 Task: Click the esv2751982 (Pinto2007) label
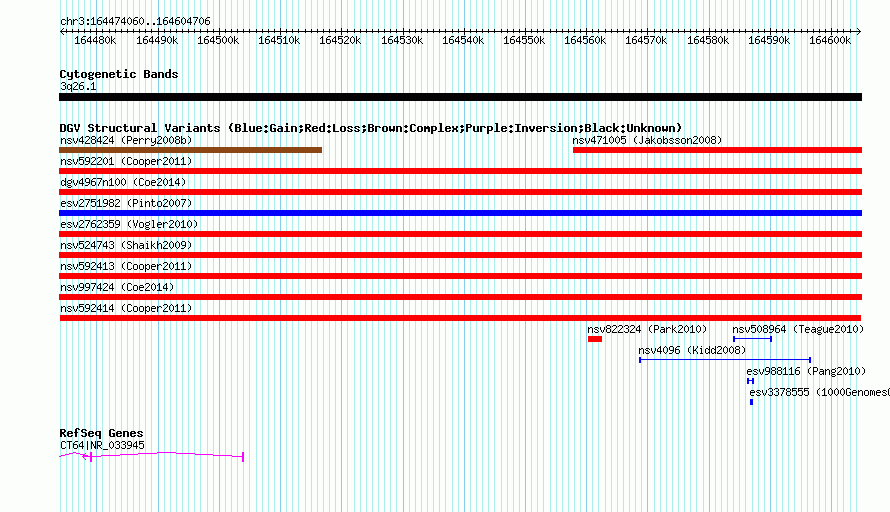pos(126,203)
